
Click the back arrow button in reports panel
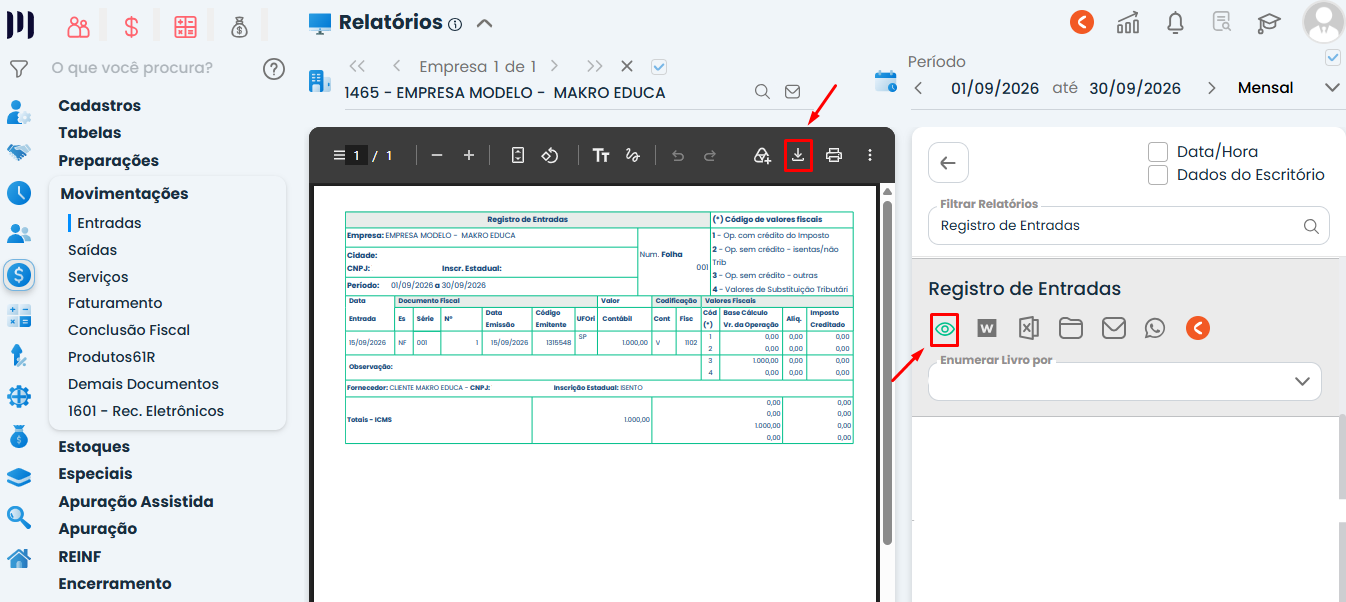[x=948, y=162]
